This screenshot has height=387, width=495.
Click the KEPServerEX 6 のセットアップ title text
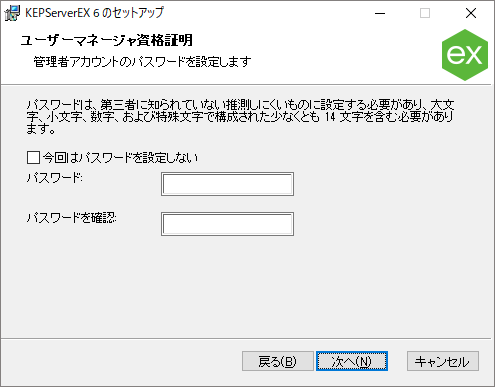coord(95,13)
